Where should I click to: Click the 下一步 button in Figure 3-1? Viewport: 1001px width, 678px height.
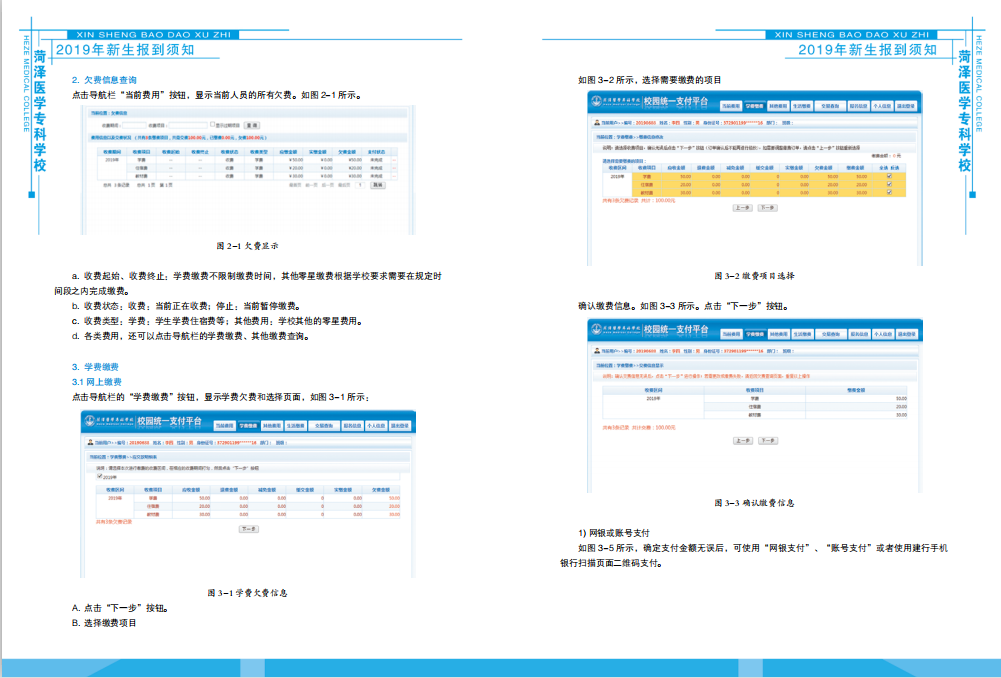click(x=249, y=529)
